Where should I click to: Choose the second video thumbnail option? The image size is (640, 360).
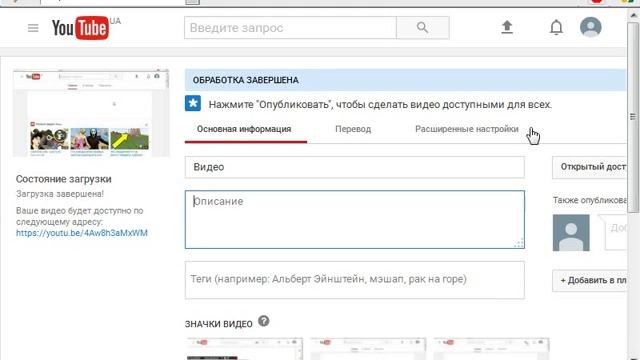click(x=368, y=349)
